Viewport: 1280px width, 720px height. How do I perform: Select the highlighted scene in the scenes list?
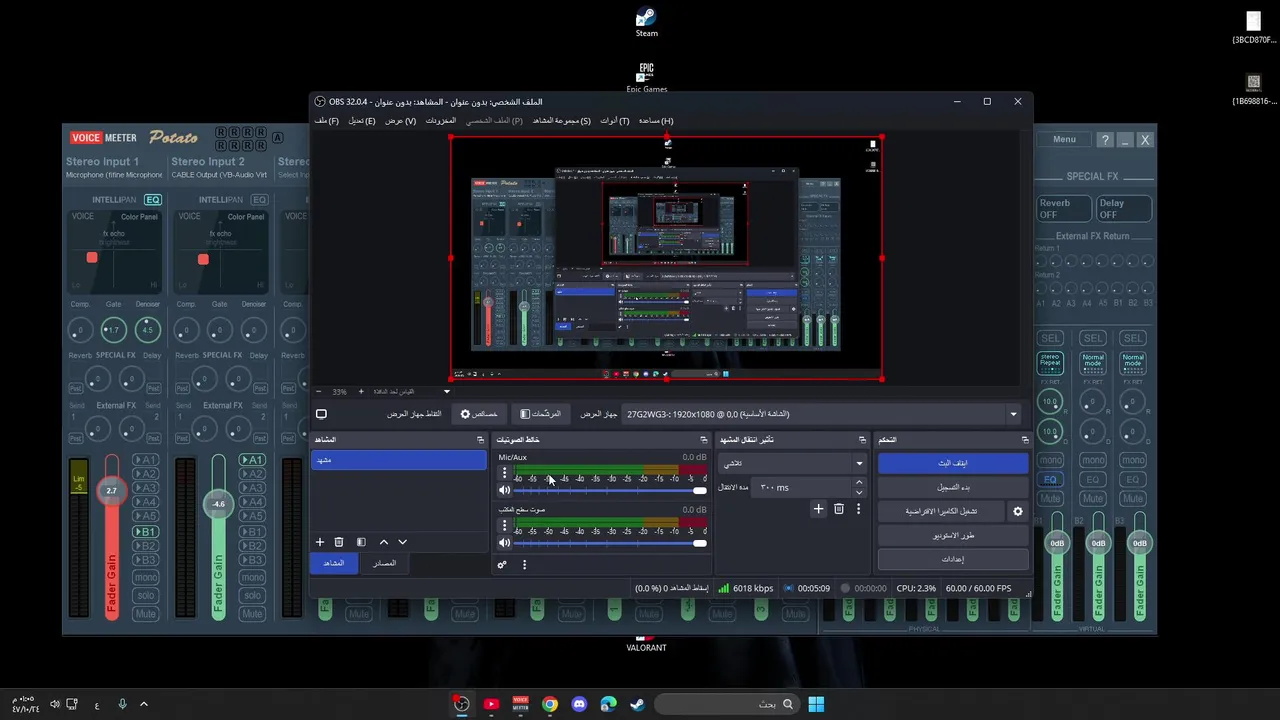tap(399, 460)
